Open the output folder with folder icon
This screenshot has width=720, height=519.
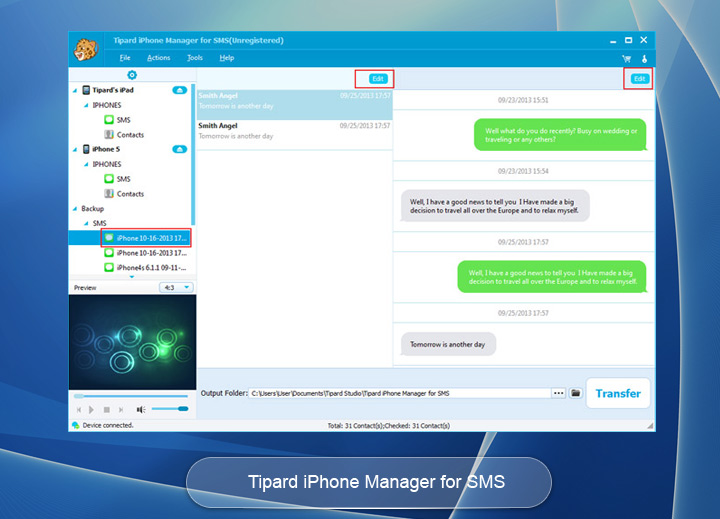(x=575, y=393)
